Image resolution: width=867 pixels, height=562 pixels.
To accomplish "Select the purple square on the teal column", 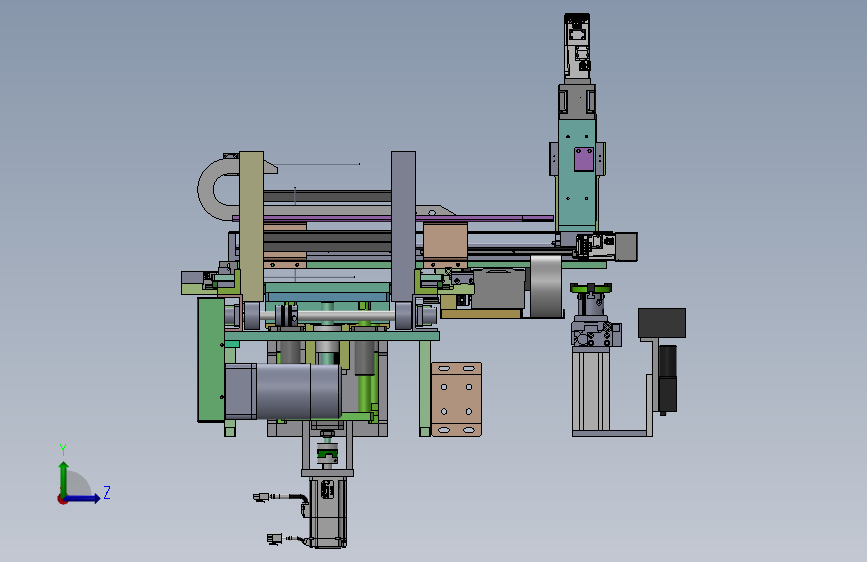I will click(x=583, y=159).
